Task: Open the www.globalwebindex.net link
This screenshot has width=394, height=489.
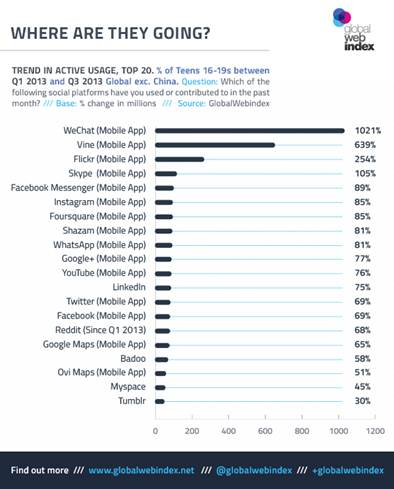Action: tap(141, 470)
